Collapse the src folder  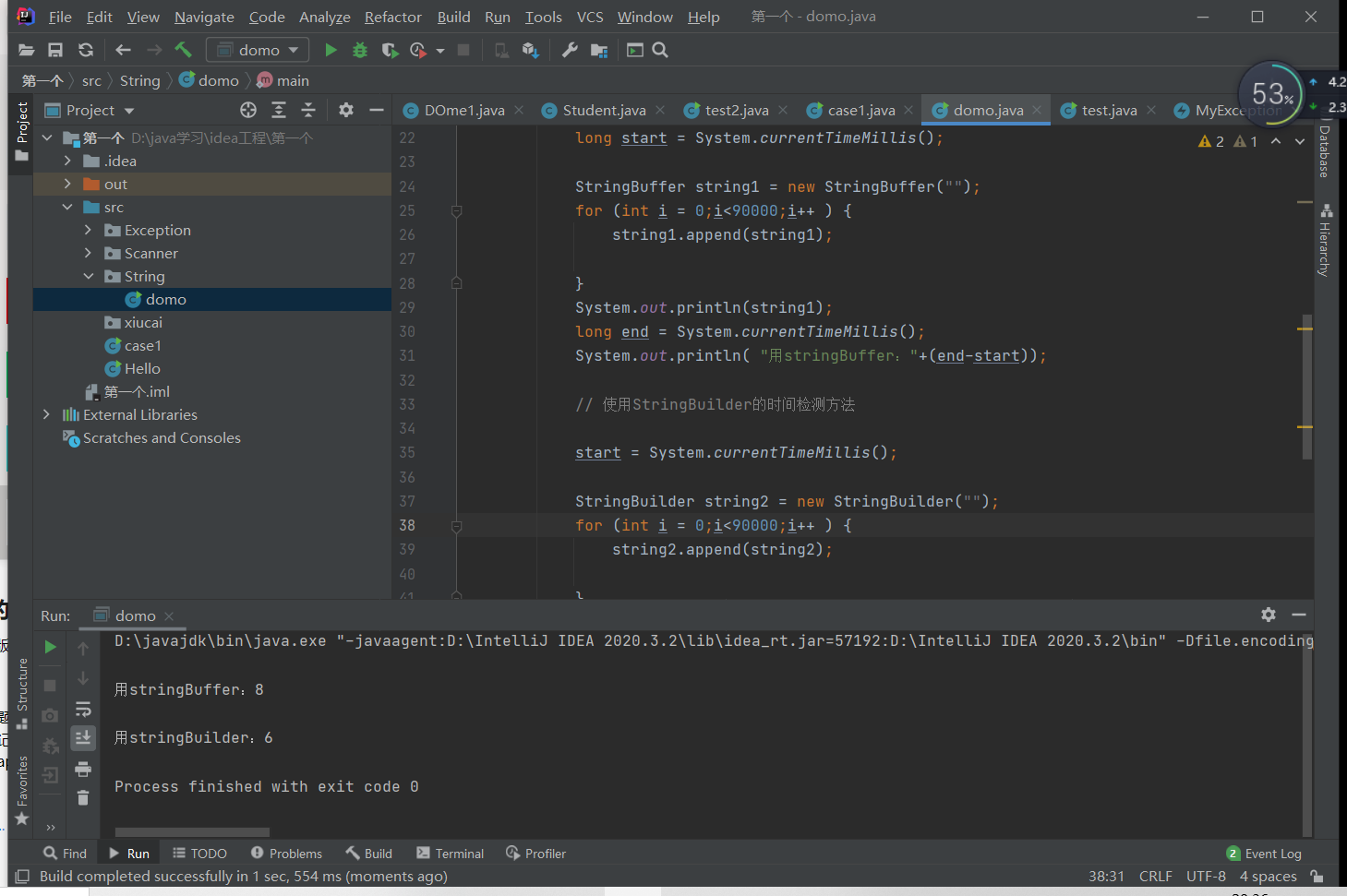pos(67,207)
